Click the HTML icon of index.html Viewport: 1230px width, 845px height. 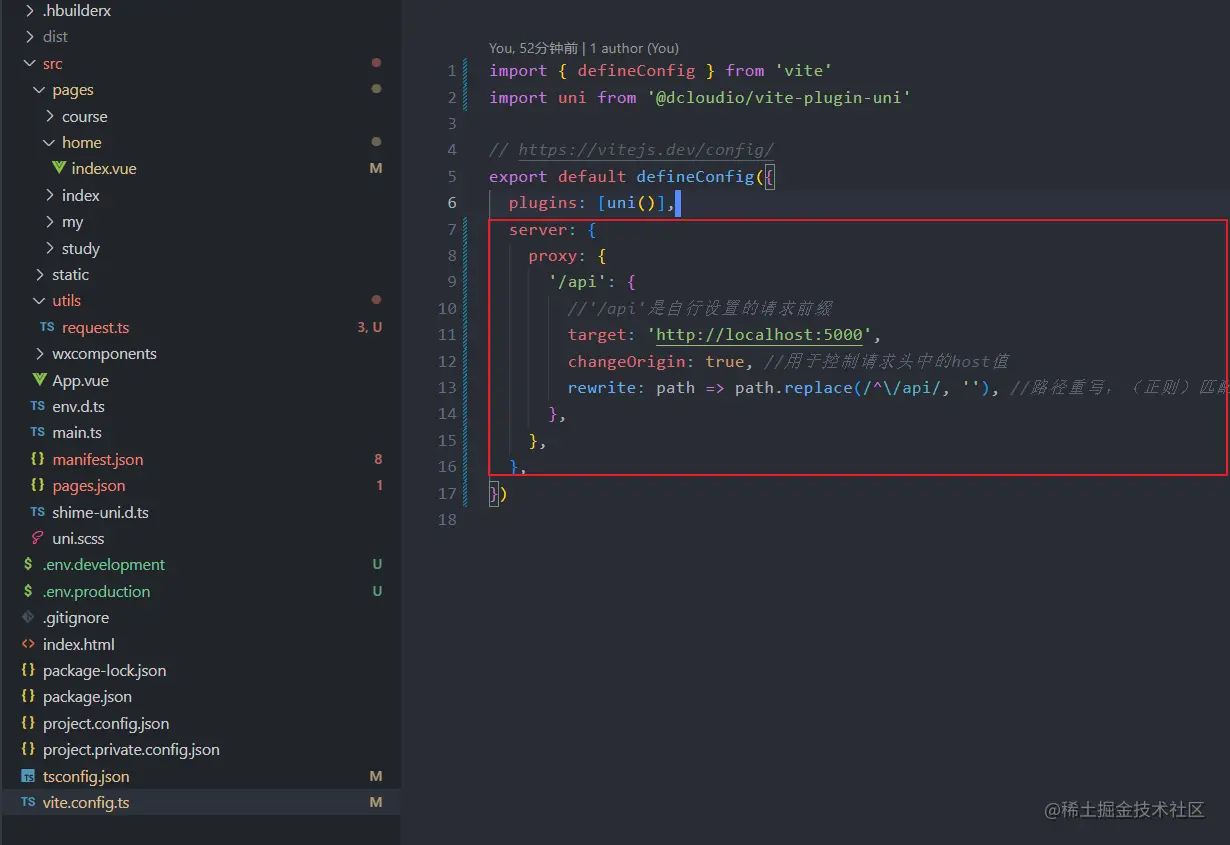(28, 645)
